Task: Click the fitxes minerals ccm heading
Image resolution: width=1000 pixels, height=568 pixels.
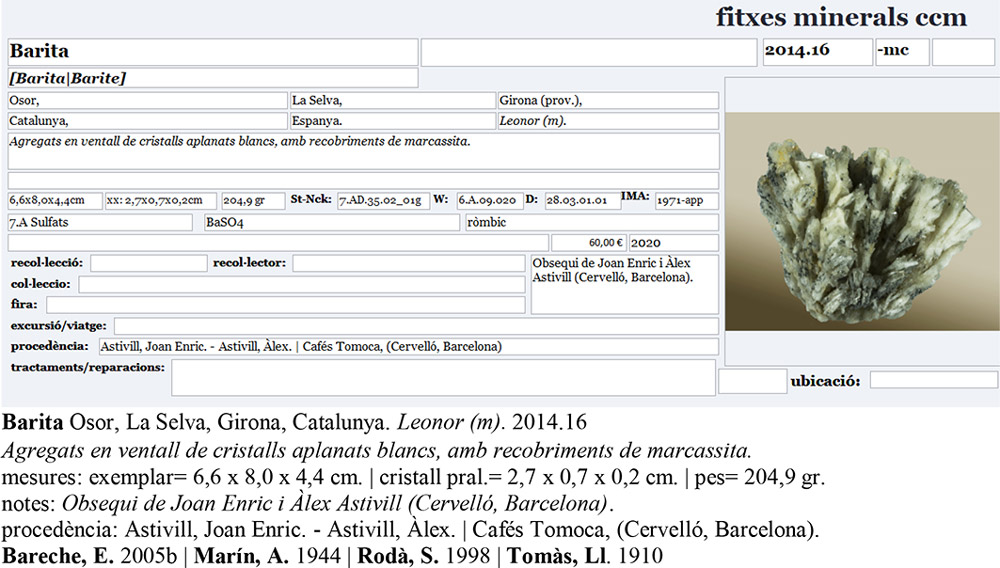Action: click(x=841, y=17)
